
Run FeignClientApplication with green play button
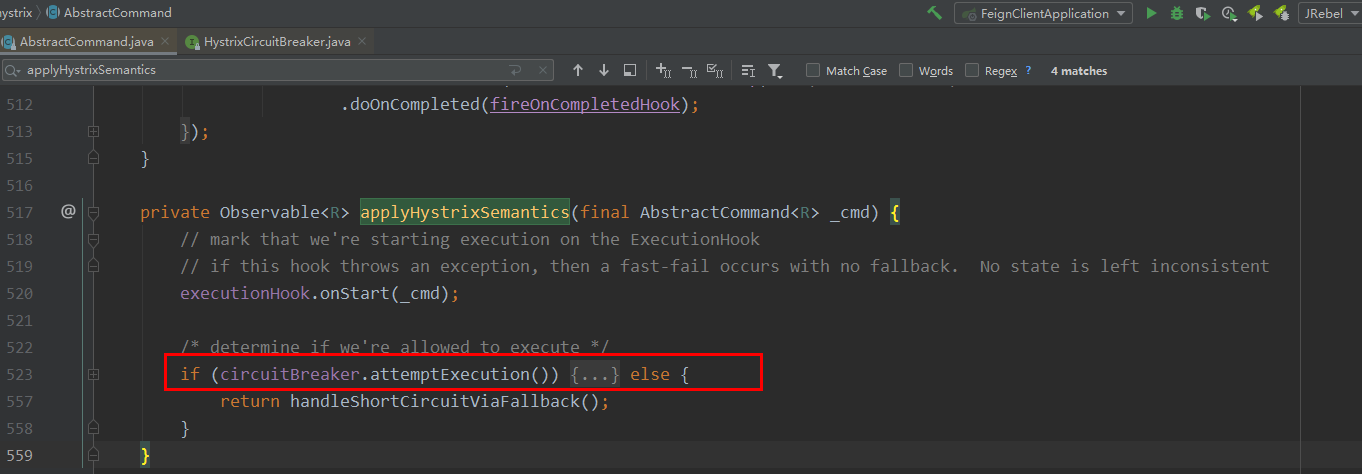(x=1152, y=13)
